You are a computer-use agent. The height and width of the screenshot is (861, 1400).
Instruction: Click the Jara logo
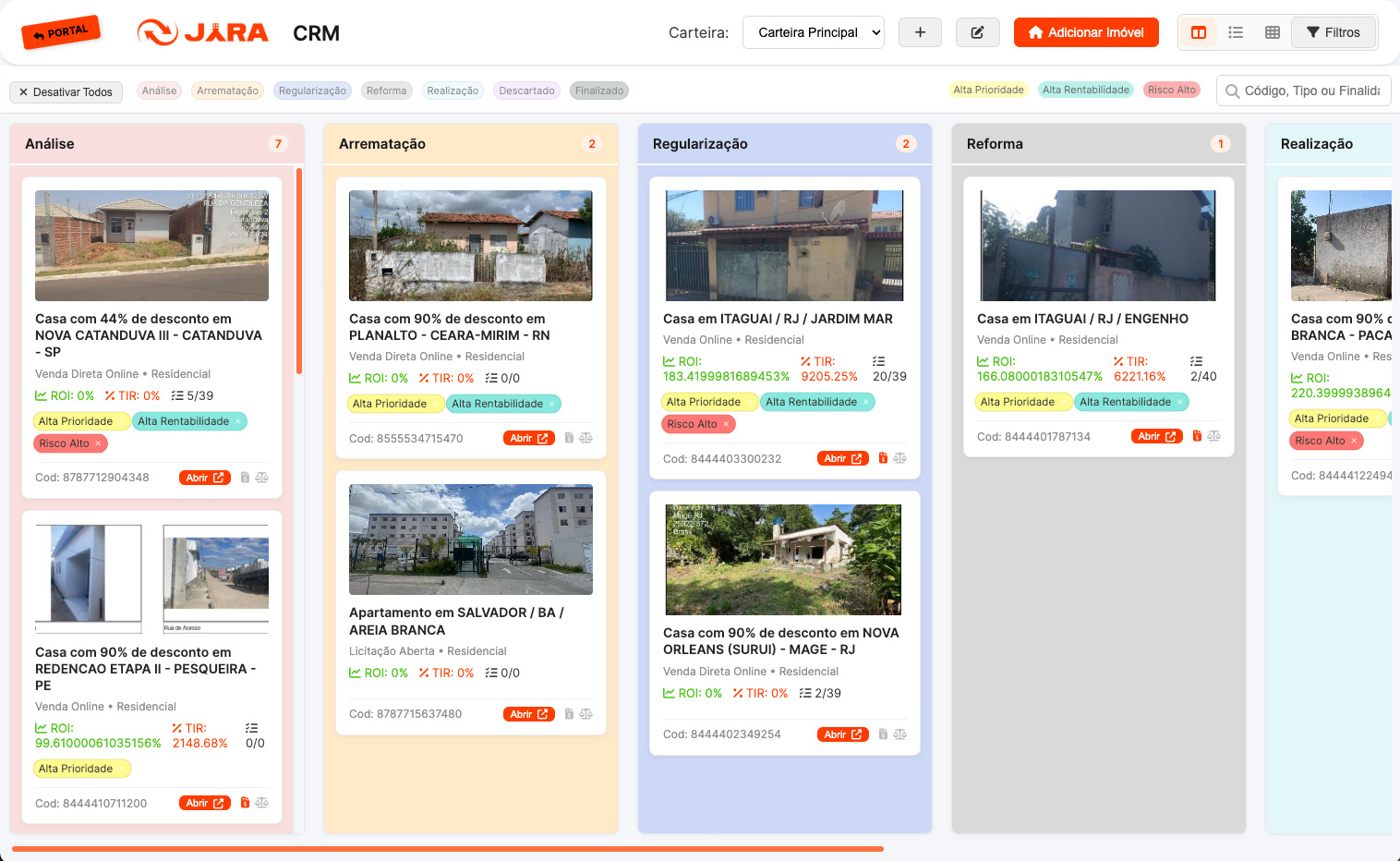(x=203, y=32)
